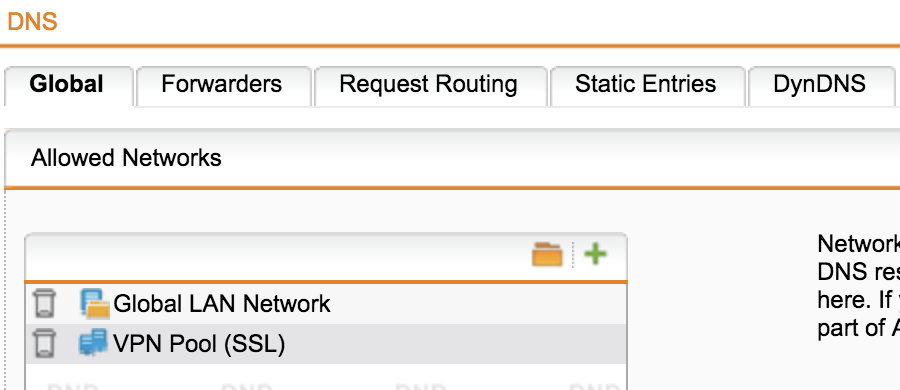Switch to the Forwarders tab
Image resolution: width=900 pixels, height=390 pixels.
(x=224, y=86)
